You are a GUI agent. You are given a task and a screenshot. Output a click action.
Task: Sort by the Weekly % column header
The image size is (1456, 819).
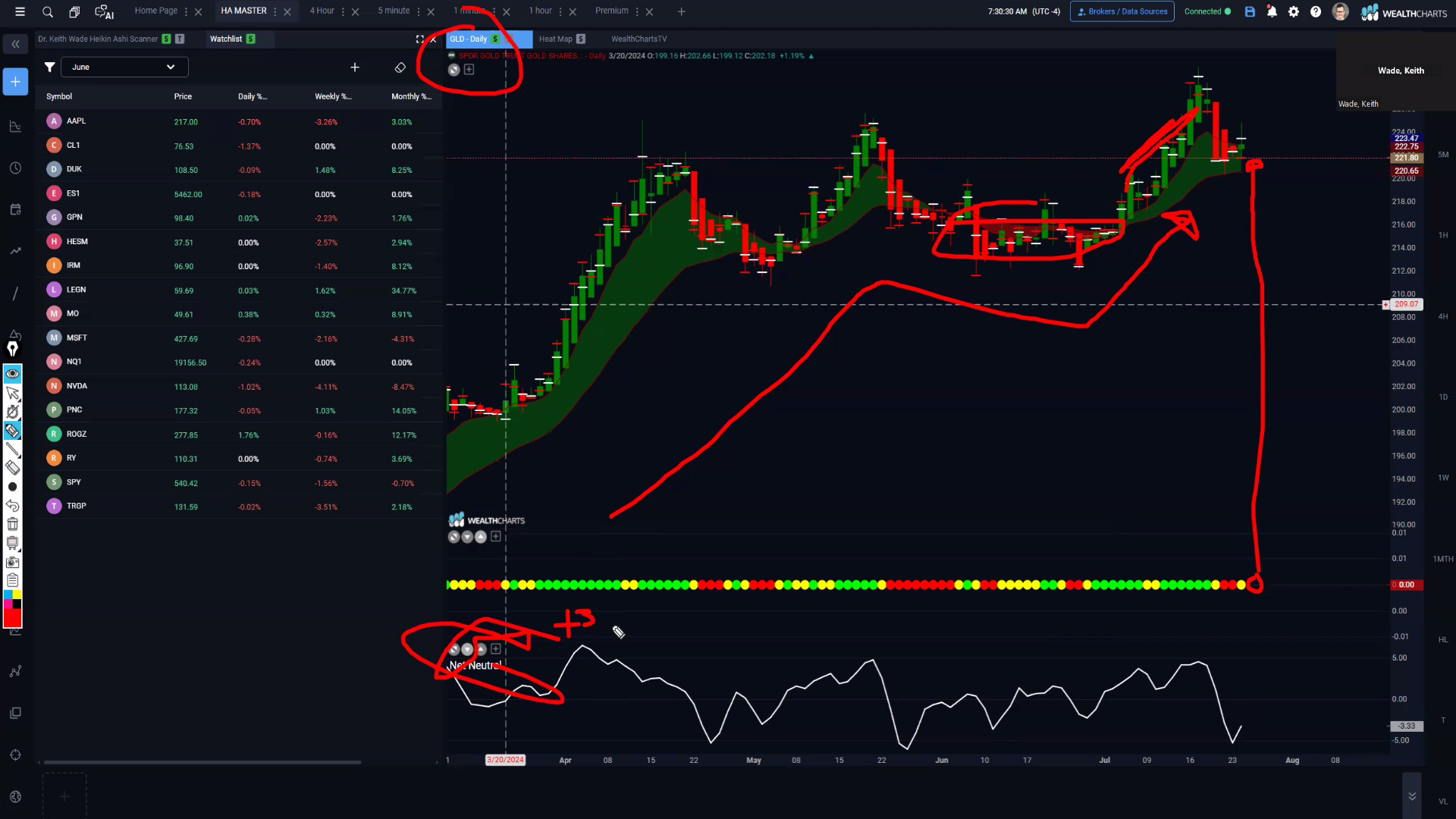tap(333, 96)
